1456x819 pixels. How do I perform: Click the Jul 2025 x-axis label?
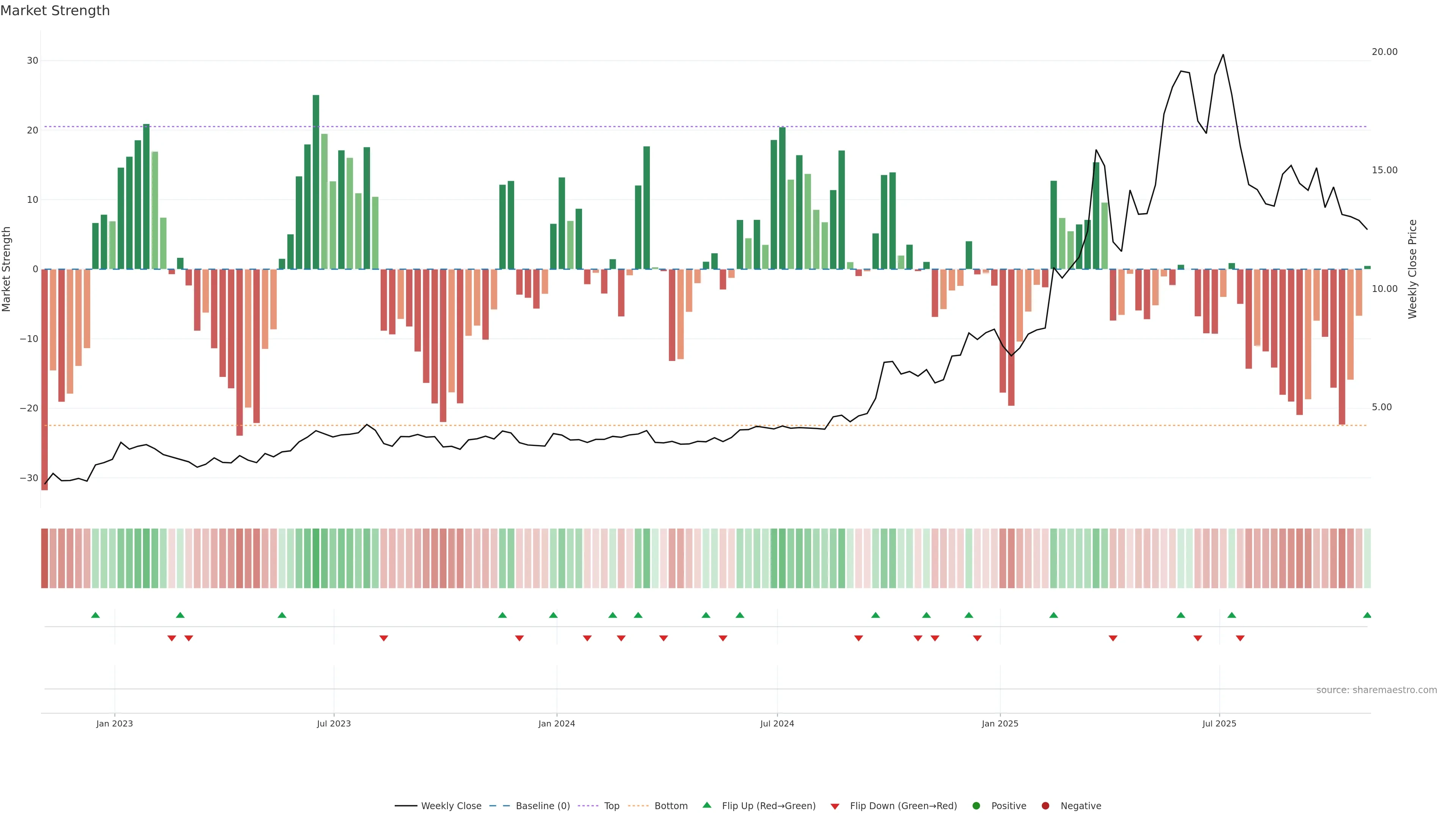(1219, 723)
